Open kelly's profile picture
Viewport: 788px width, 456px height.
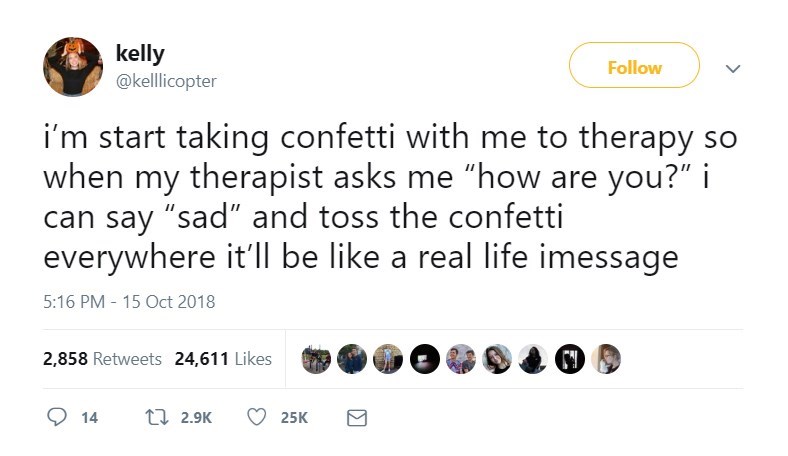(x=72, y=67)
